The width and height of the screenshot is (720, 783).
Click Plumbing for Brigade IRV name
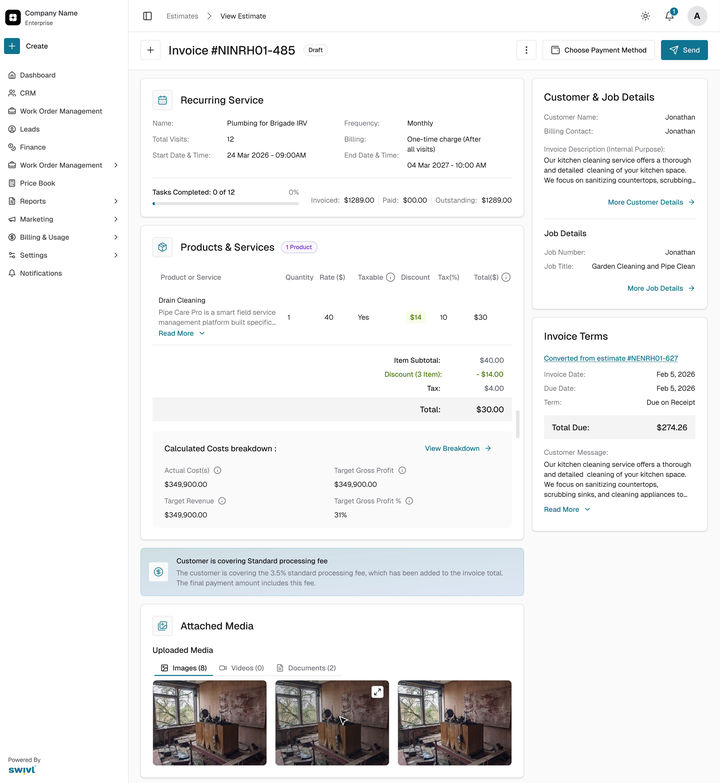coord(267,123)
